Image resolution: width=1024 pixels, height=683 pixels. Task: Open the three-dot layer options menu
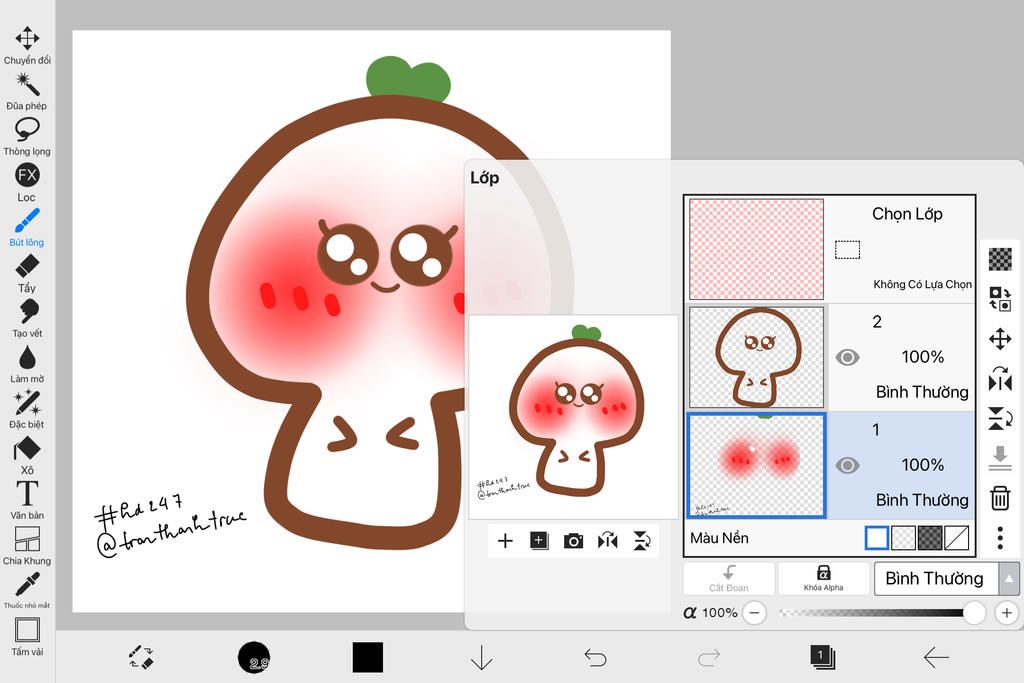pyautogui.click(x=1000, y=537)
